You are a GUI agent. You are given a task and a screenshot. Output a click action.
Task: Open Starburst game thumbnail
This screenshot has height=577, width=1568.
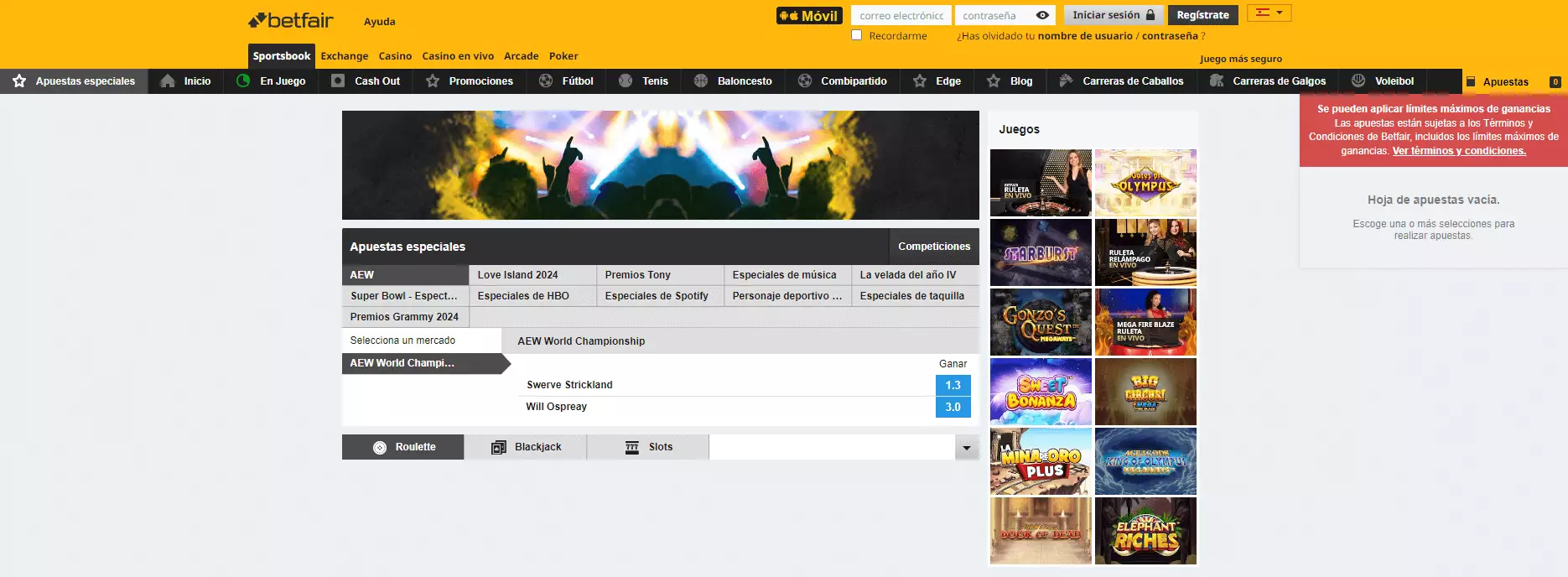[x=1041, y=252]
